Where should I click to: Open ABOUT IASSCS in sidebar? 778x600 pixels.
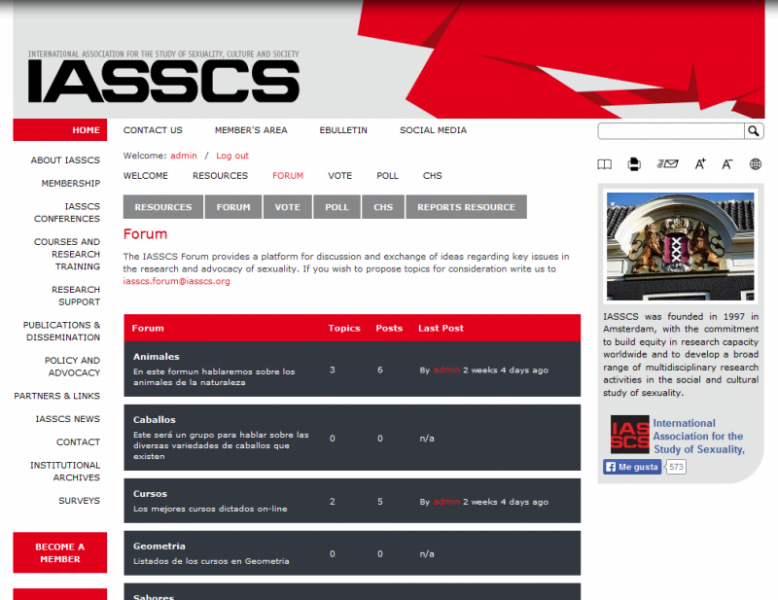click(65, 160)
